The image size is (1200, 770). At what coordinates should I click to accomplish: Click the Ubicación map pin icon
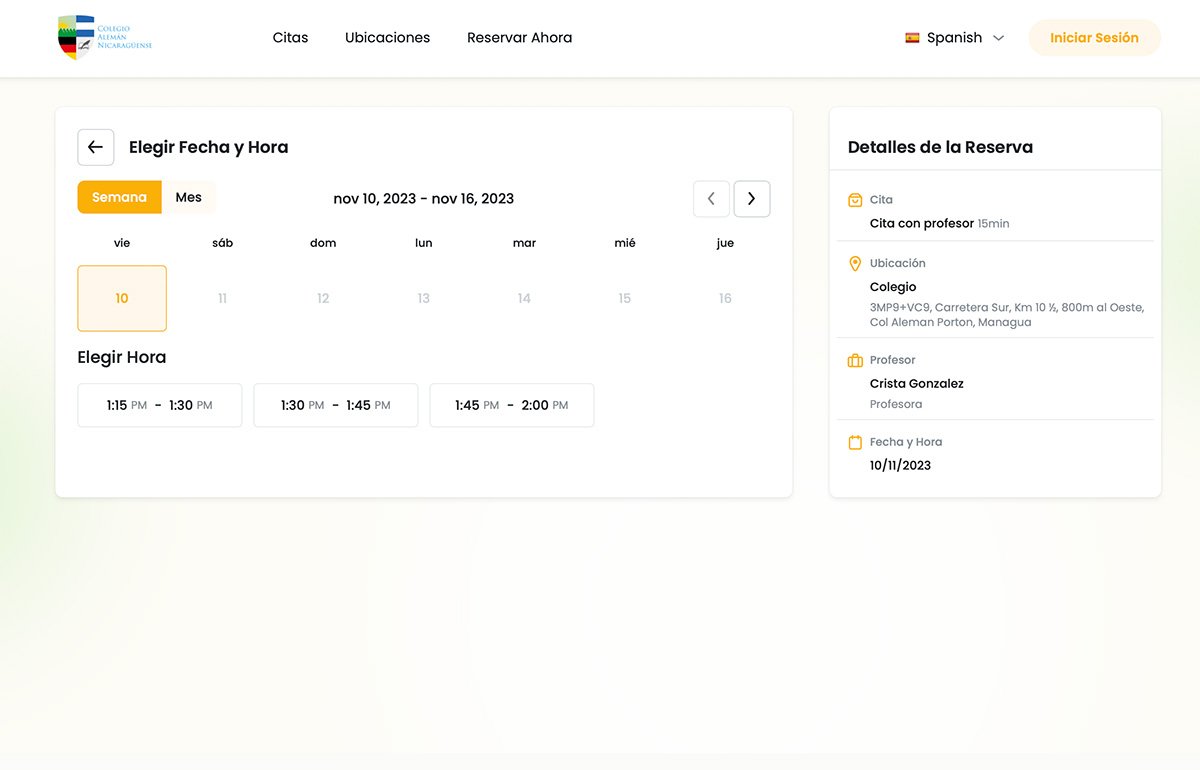pos(855,264)
